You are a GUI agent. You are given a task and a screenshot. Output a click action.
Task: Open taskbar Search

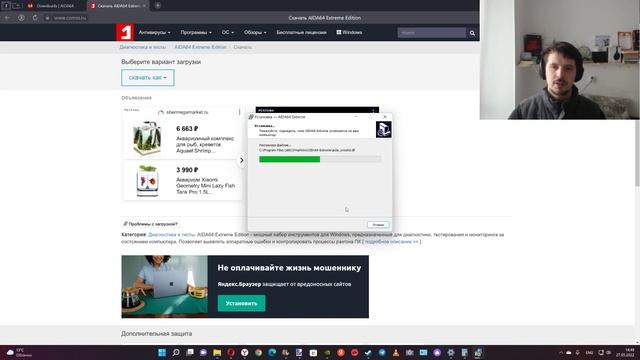(176, 352)
